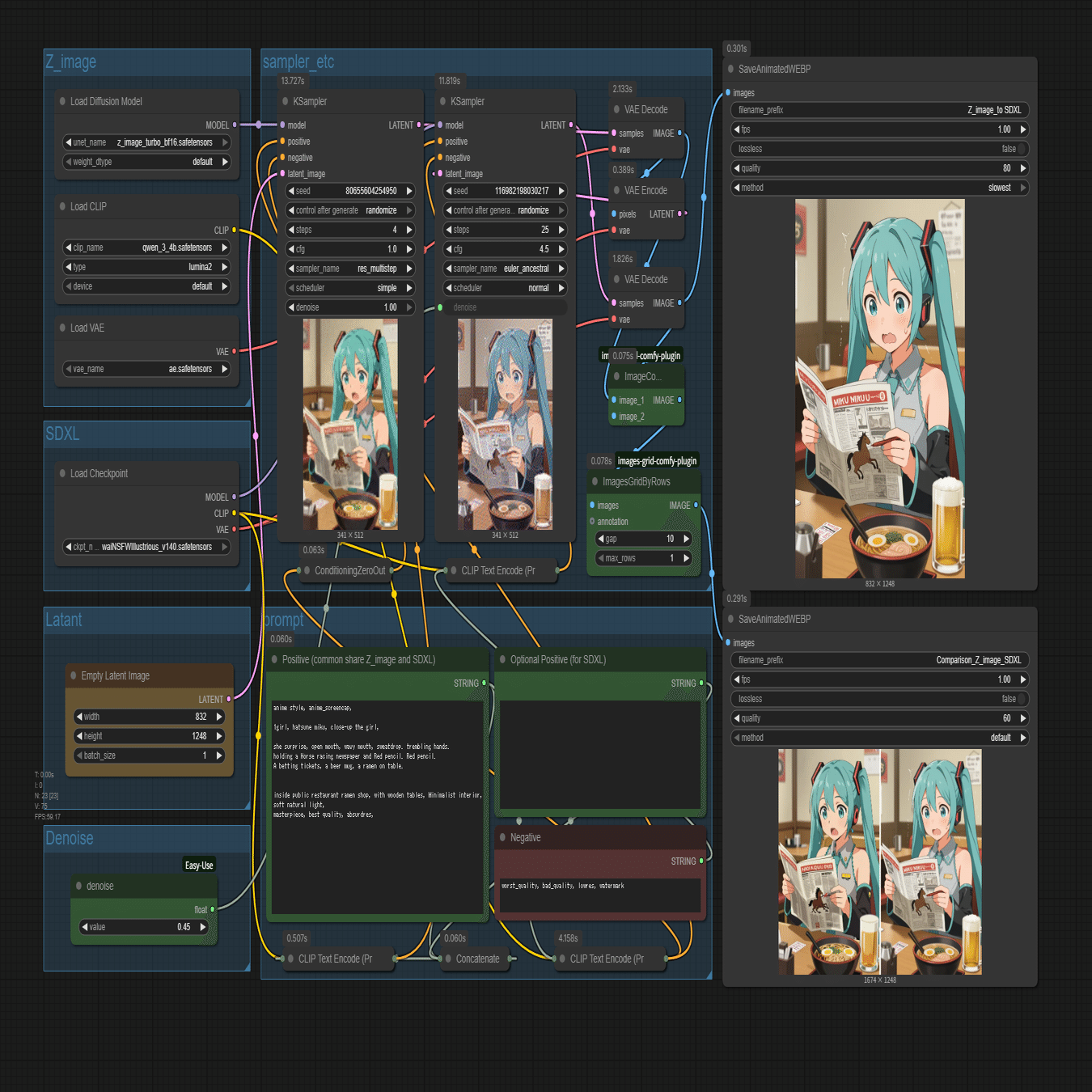
Task: Click the images-grid-comfy-plugin label
Action: [656, 460]
